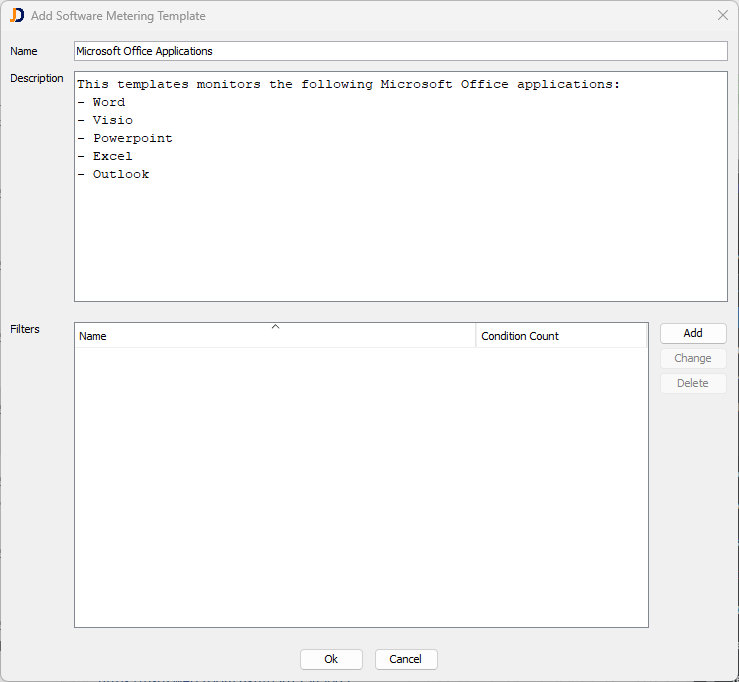Click the disabled Change filter button
Screen dimensions: 739x682
pos(693,358)
